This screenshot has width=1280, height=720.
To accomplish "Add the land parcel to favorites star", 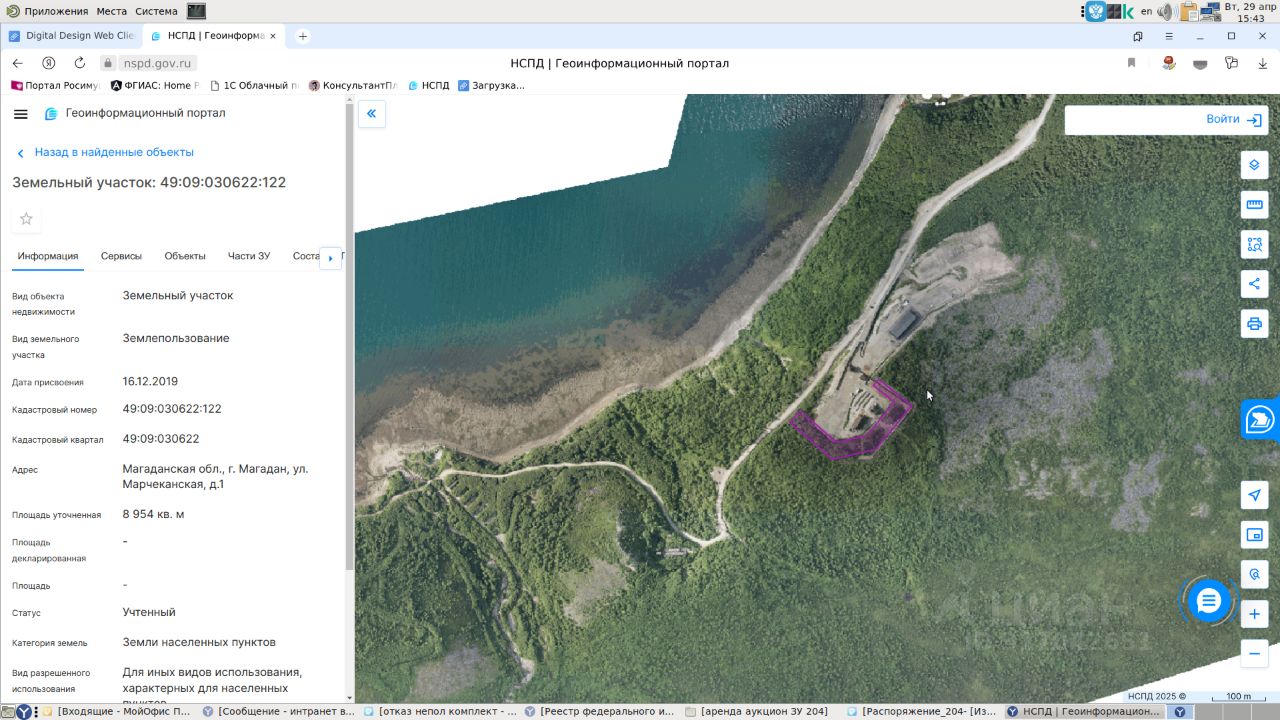I will (26, 219).
